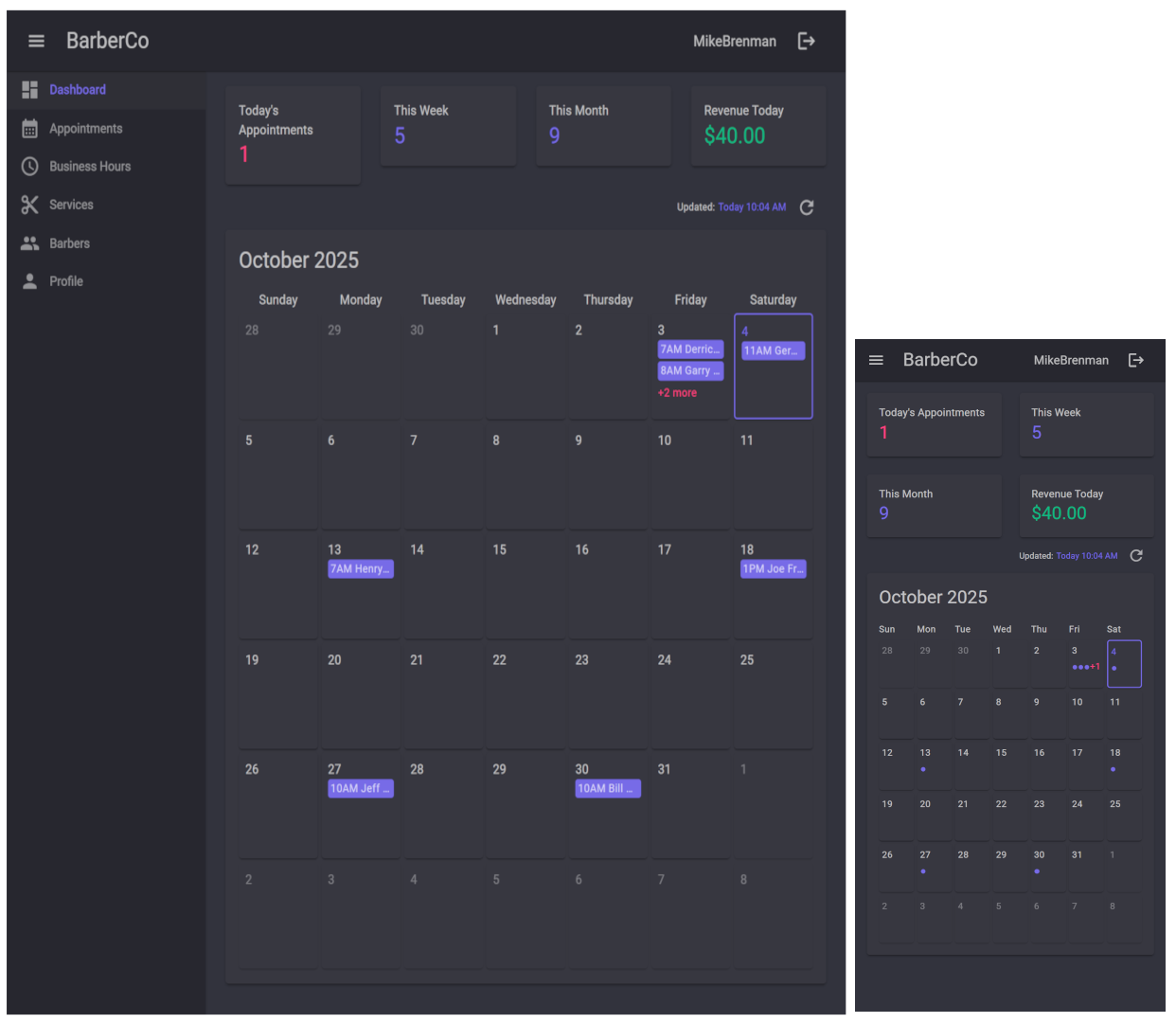
Task: Click logout icon in the mobile header
Action: point(1136,360)
